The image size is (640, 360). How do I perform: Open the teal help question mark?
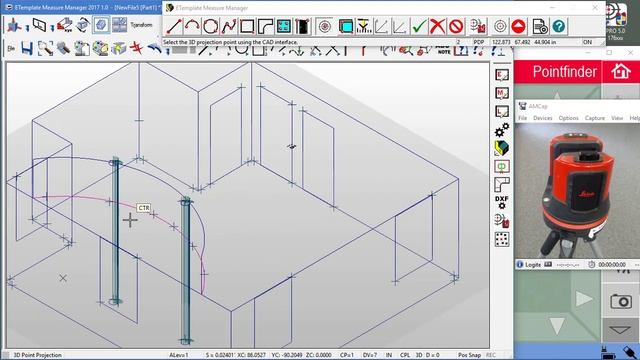[559, 27]
